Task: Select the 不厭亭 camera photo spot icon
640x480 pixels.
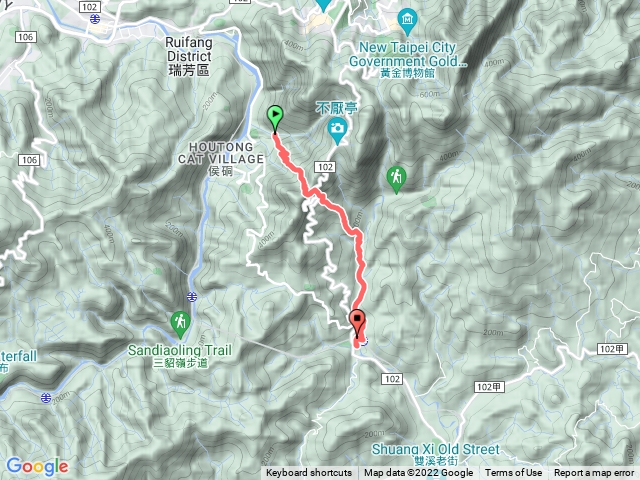Action: click(337, 131)
